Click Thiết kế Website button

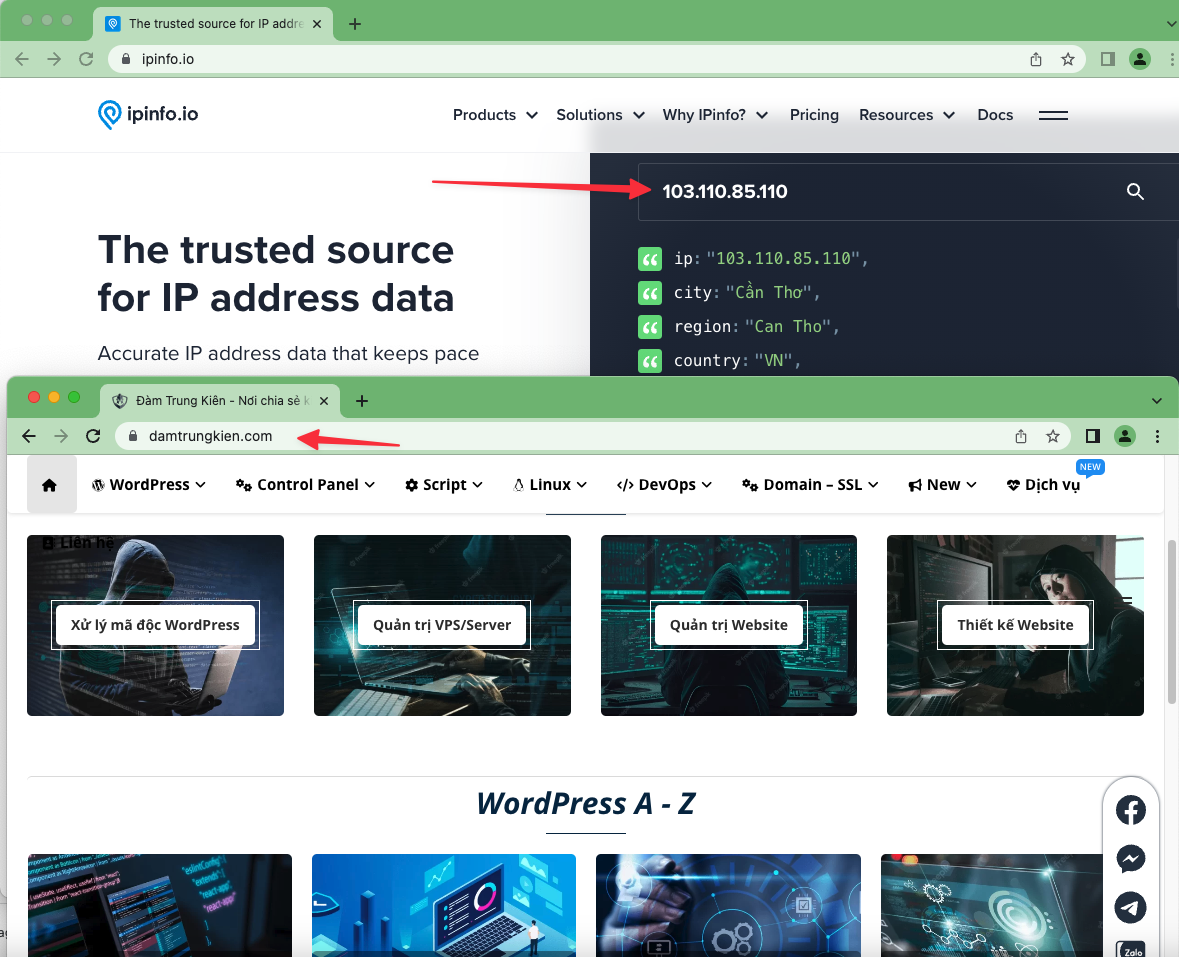(x=1015, y=625)
